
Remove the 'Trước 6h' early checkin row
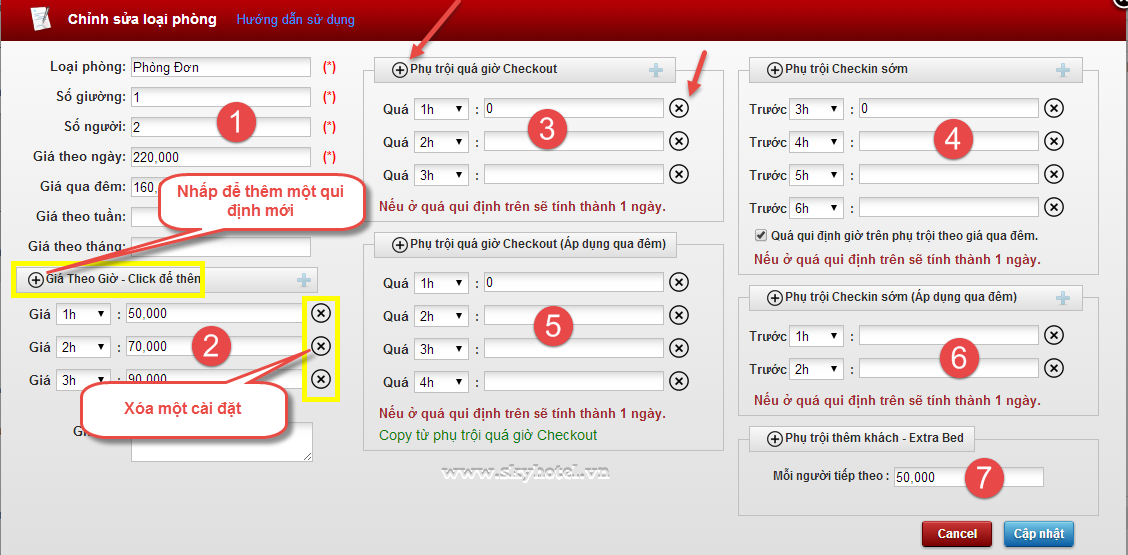click(x=1054, y=209)
